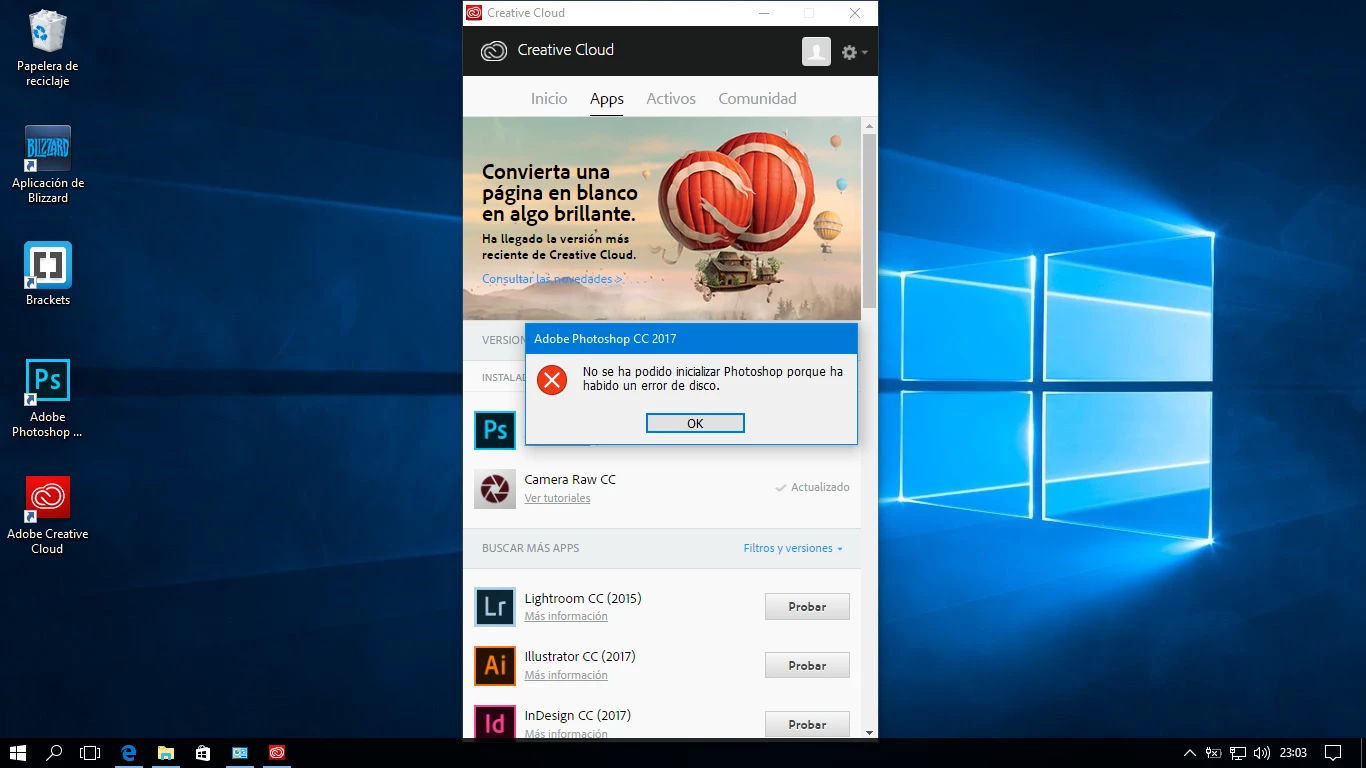Open Más información under Lightroom CC
The width and height of the screenshot is (1366, 768).
[566, 616]
